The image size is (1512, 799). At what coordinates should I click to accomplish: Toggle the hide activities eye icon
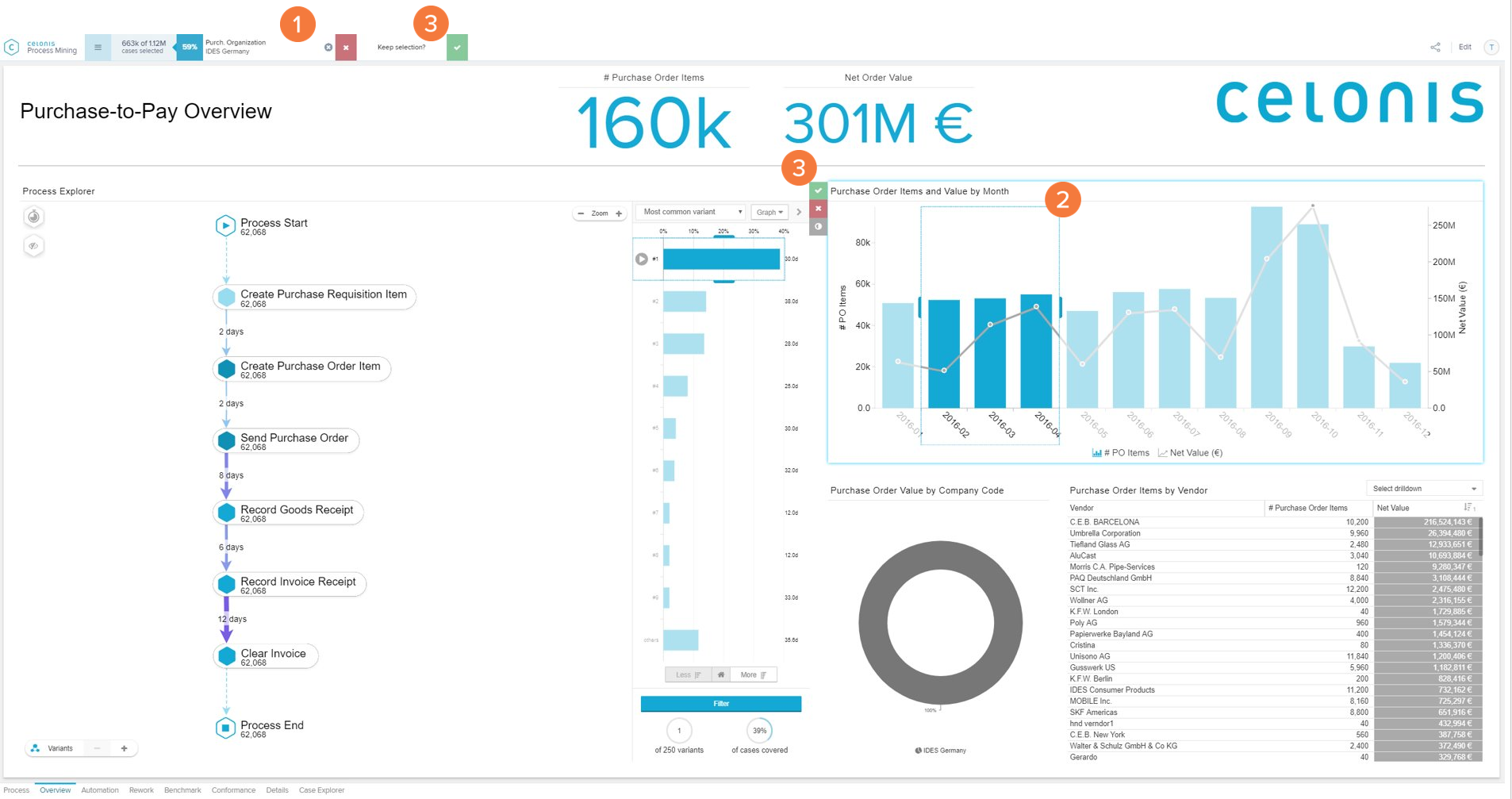coord(33,246)
